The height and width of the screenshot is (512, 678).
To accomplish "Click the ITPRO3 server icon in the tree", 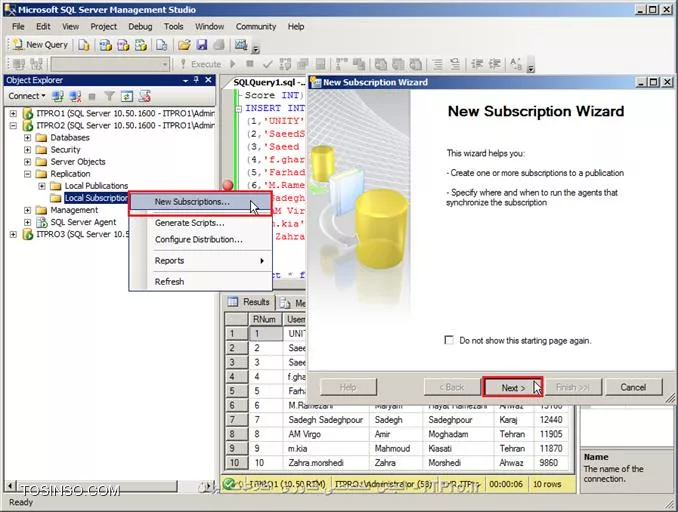I will [28, 234].
